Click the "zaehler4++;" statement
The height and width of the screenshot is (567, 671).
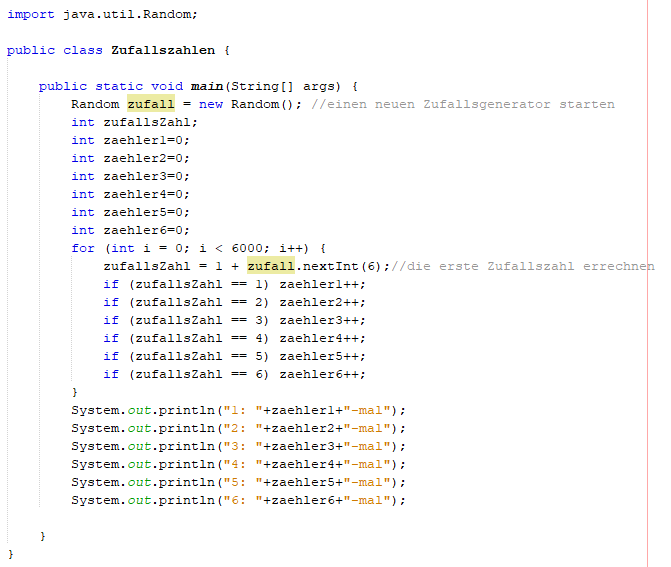click(x=323, y=338)
